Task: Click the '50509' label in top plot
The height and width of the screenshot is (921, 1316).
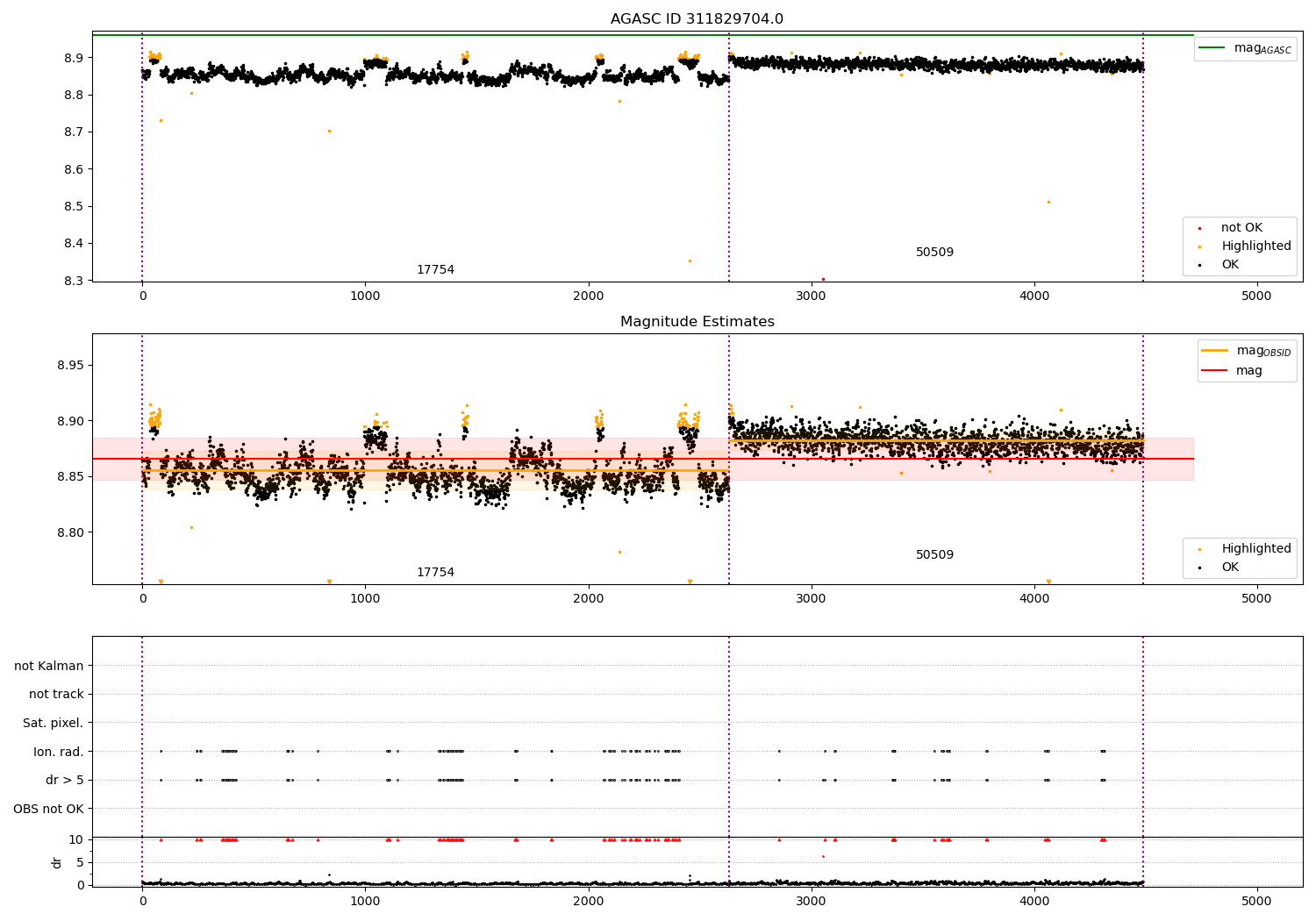Action: click(934, 252)
